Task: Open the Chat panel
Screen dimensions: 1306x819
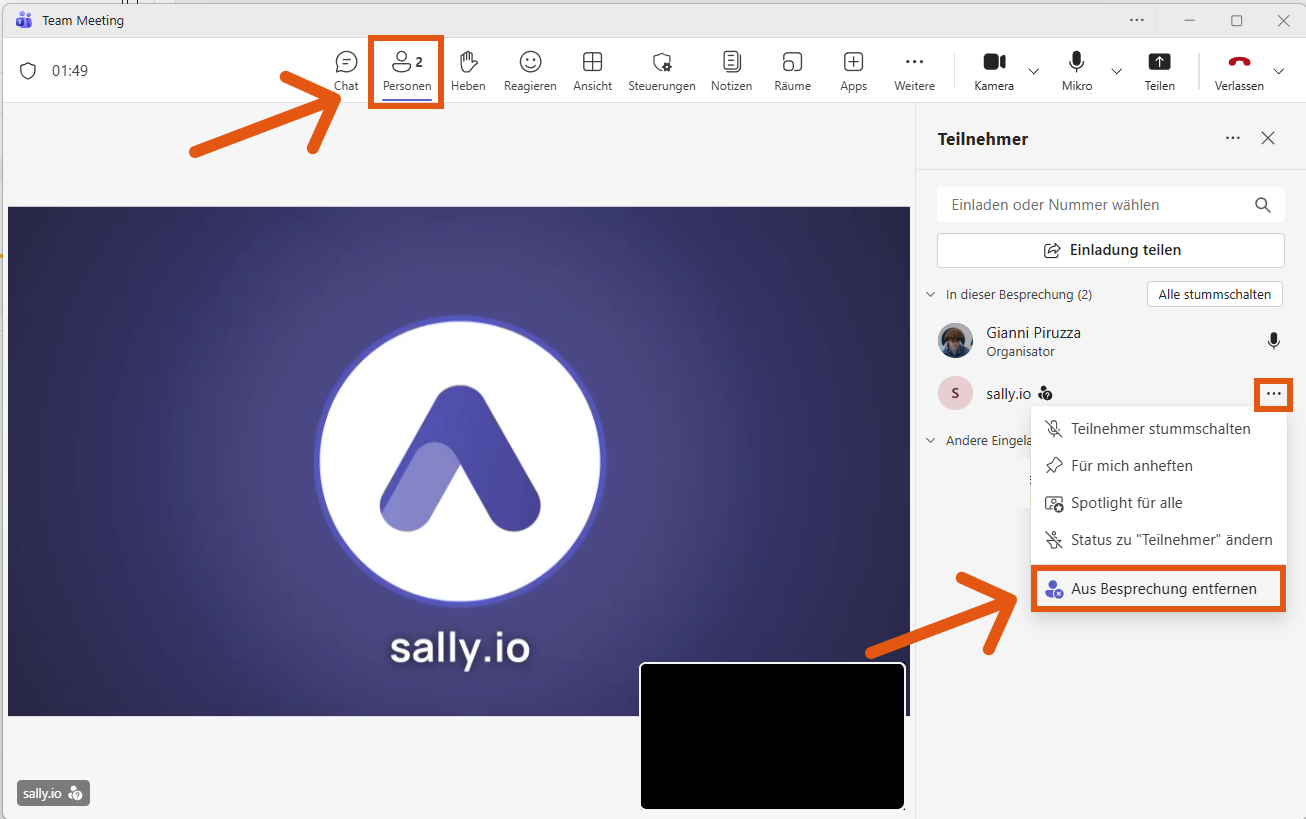Action: [346, 70]
